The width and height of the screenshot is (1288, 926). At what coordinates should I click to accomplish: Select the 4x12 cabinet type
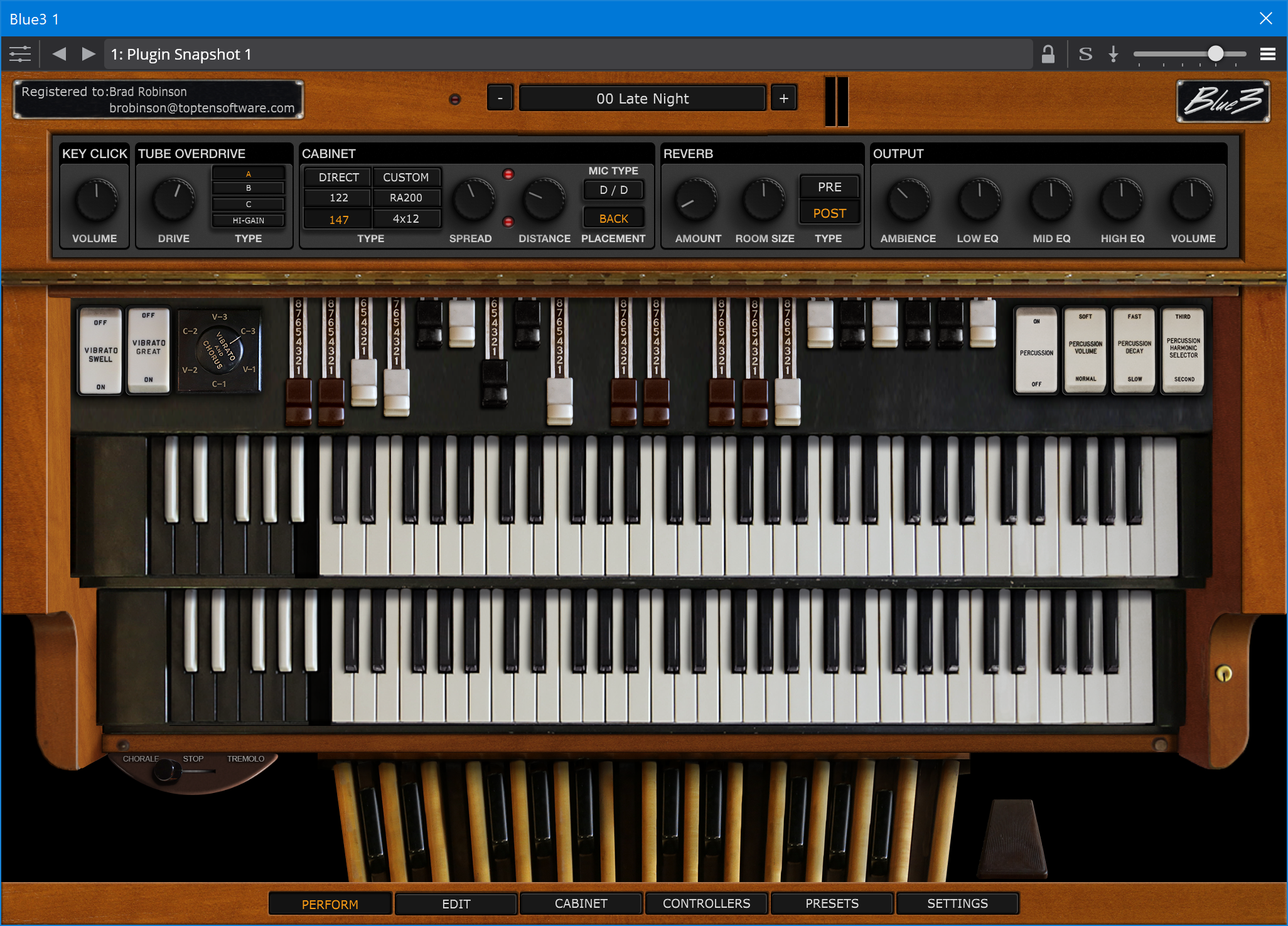pos(406,219)
